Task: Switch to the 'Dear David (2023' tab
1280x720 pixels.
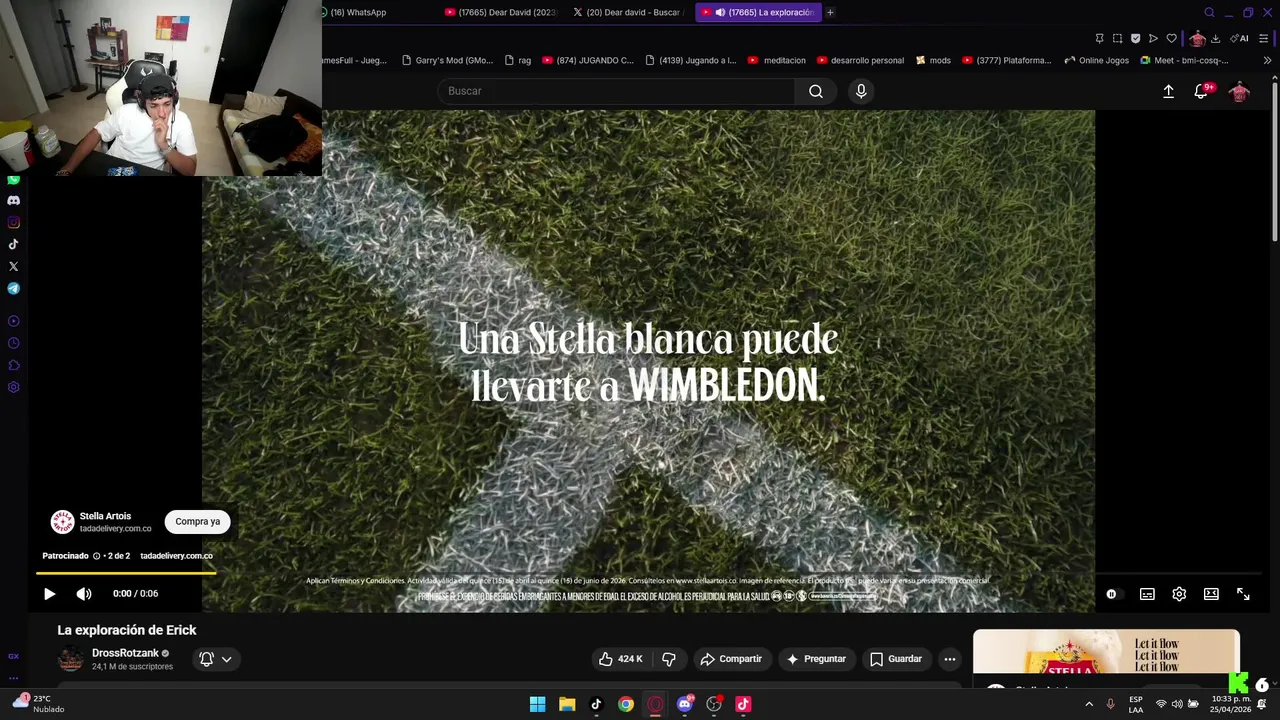Action: [500, 12]
